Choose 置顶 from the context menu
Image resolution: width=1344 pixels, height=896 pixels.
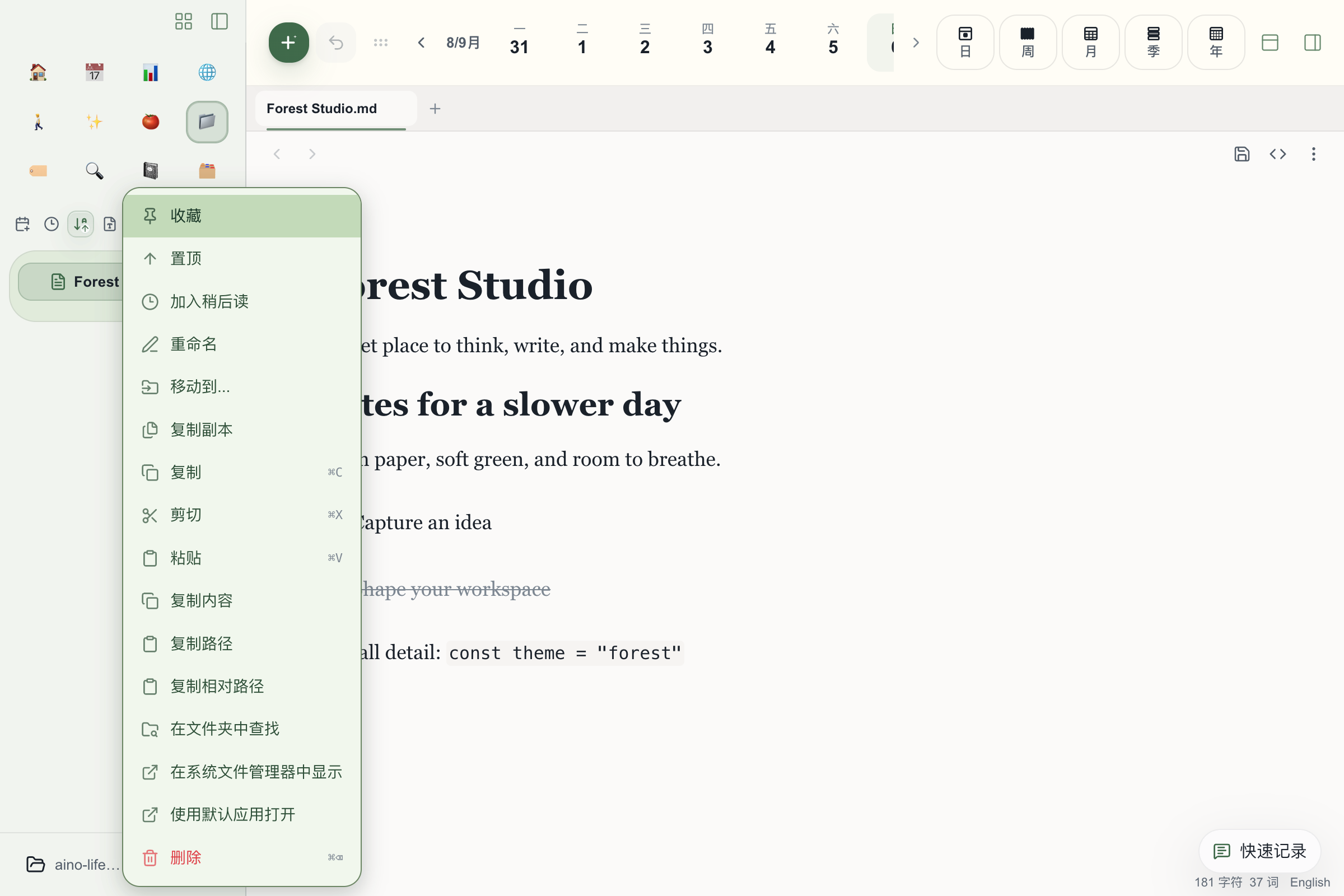[x=242, y=259]
